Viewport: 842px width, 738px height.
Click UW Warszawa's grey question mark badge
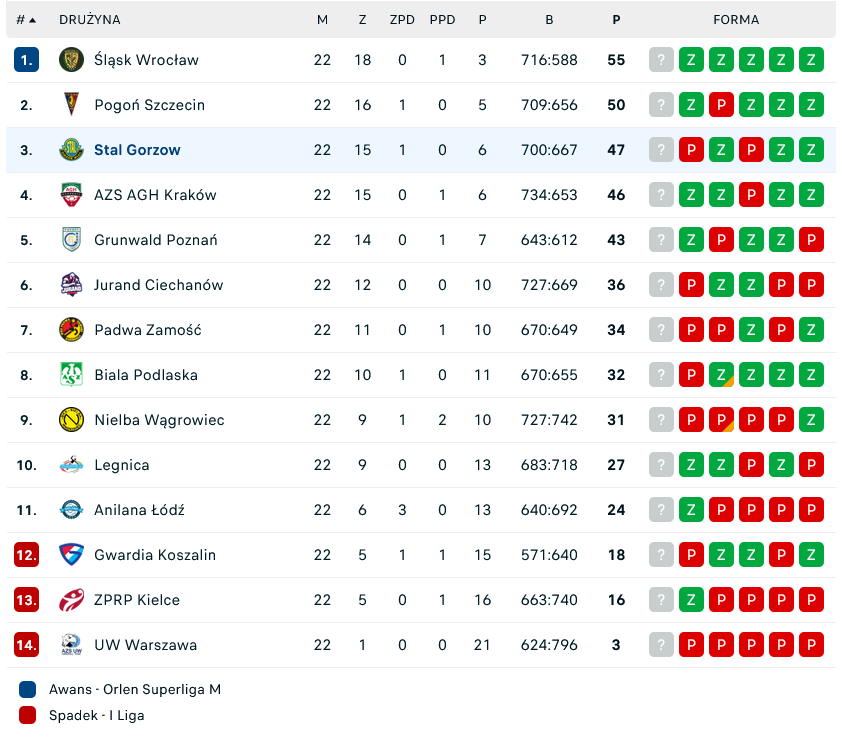661,645
